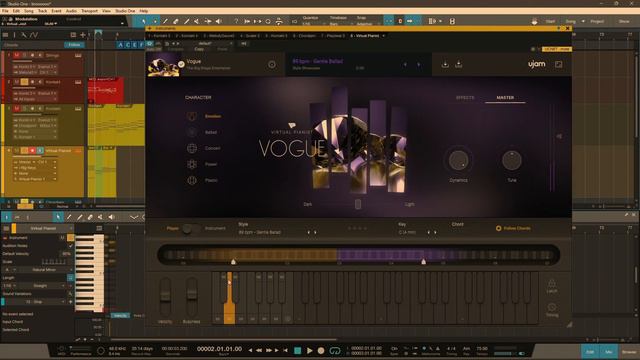This screenshot has height=360, width=640.
Task: Open the Straight length dropdown
Action: click(x=40, y=286)
